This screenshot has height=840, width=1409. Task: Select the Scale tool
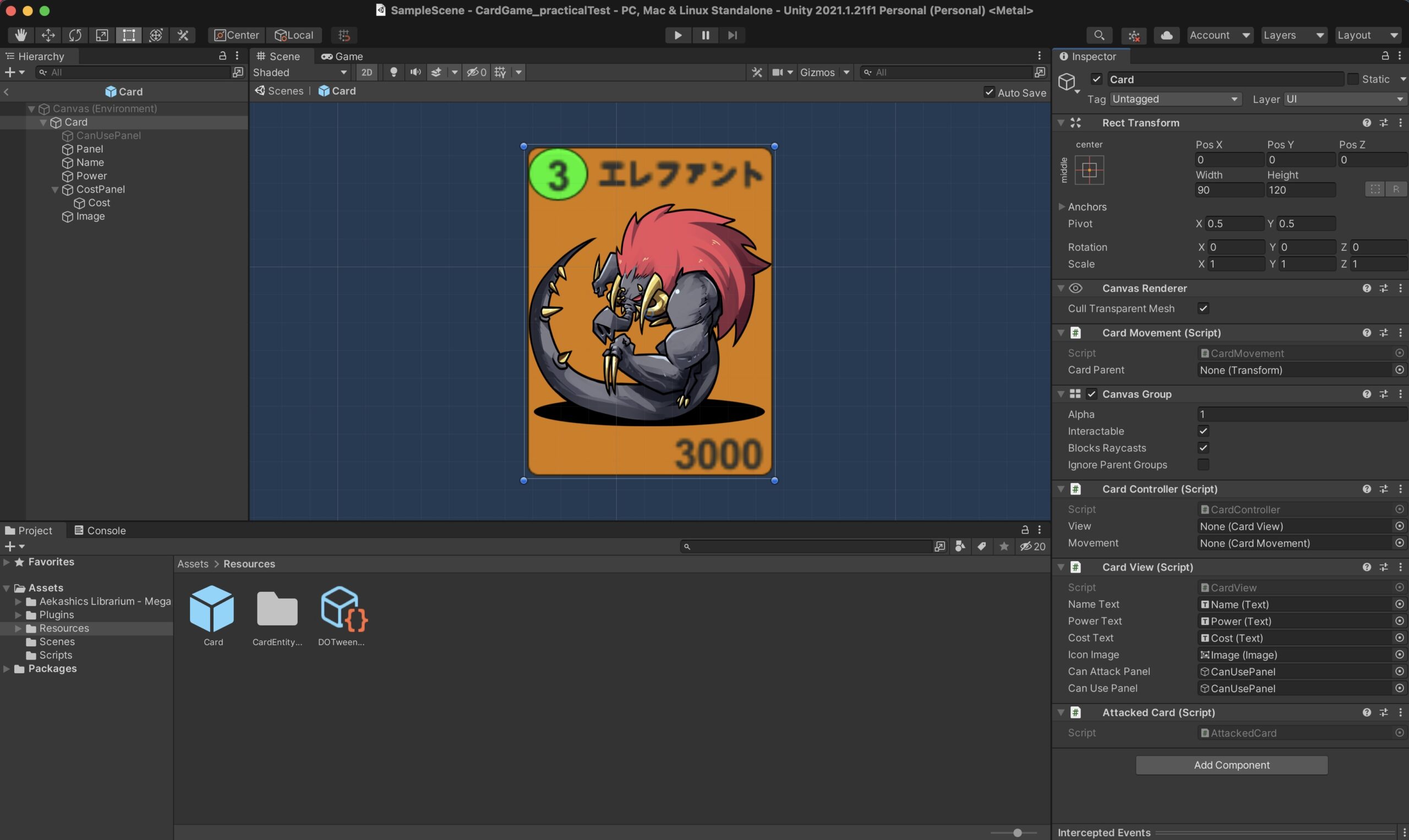pos(102,35)
